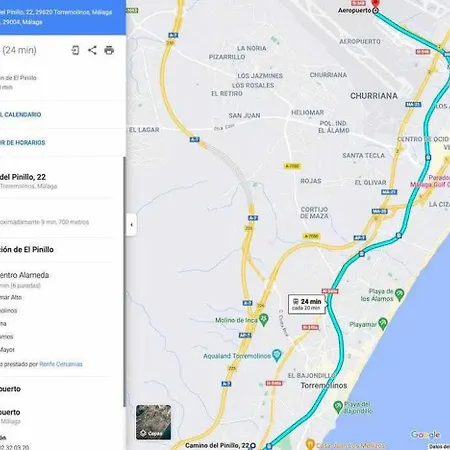Screen dimensions: 450x450
Task: Click the 24 min train time label
Action: (x=307, y=304)
